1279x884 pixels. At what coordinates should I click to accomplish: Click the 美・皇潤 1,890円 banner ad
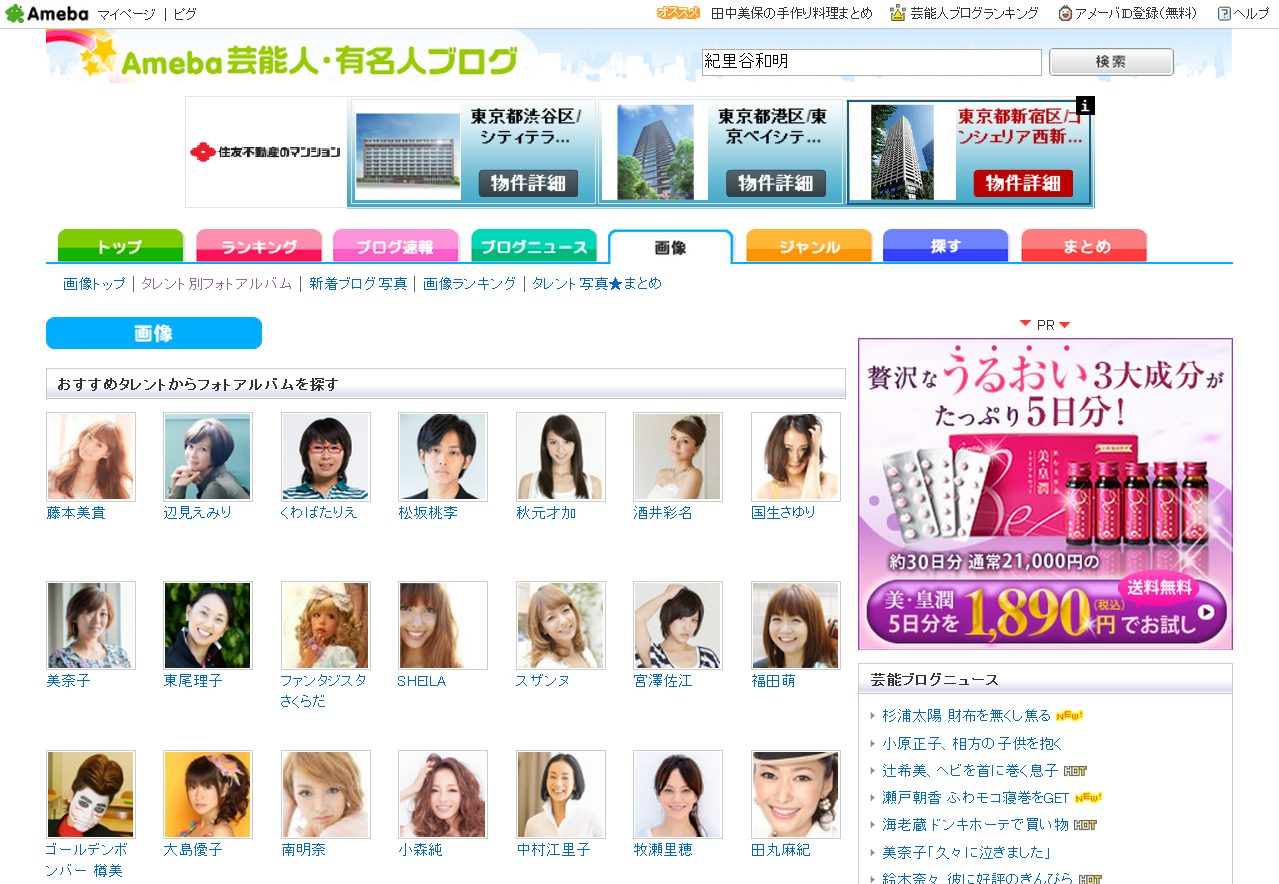pyautogui.click(x=1045, y=494)
